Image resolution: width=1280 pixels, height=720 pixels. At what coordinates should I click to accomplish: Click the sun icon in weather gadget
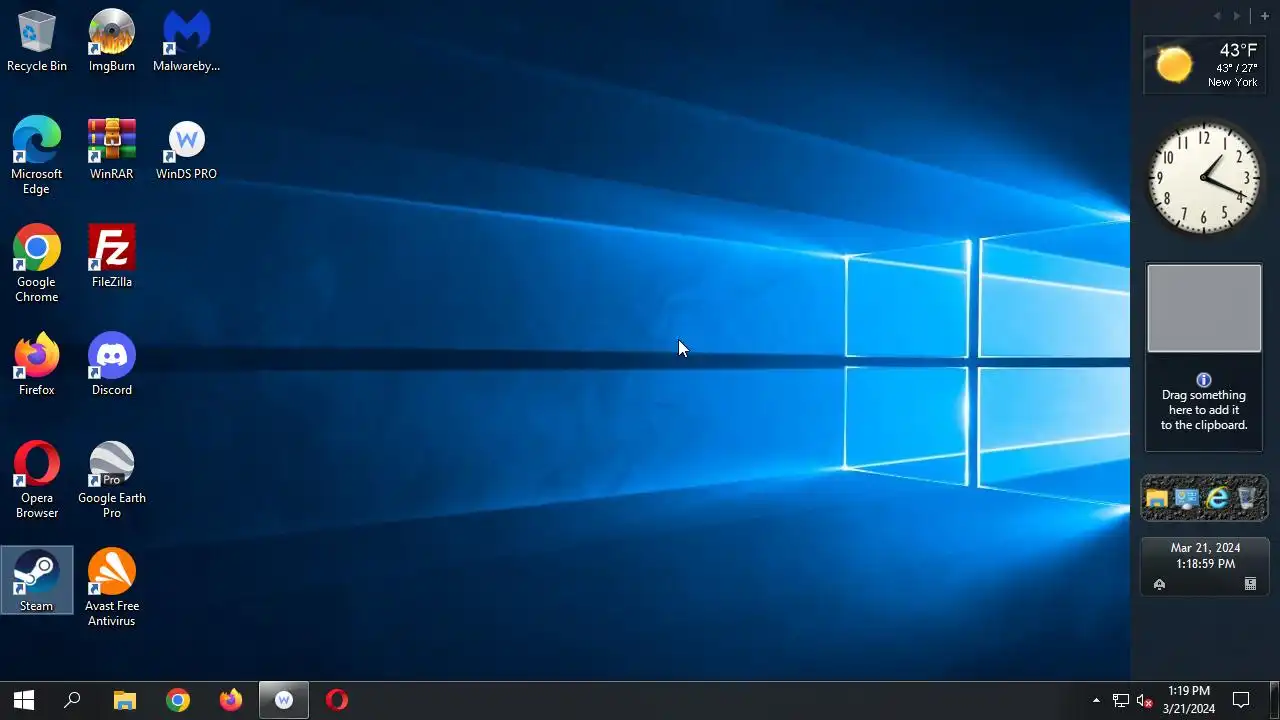[x=1174, y=65]
